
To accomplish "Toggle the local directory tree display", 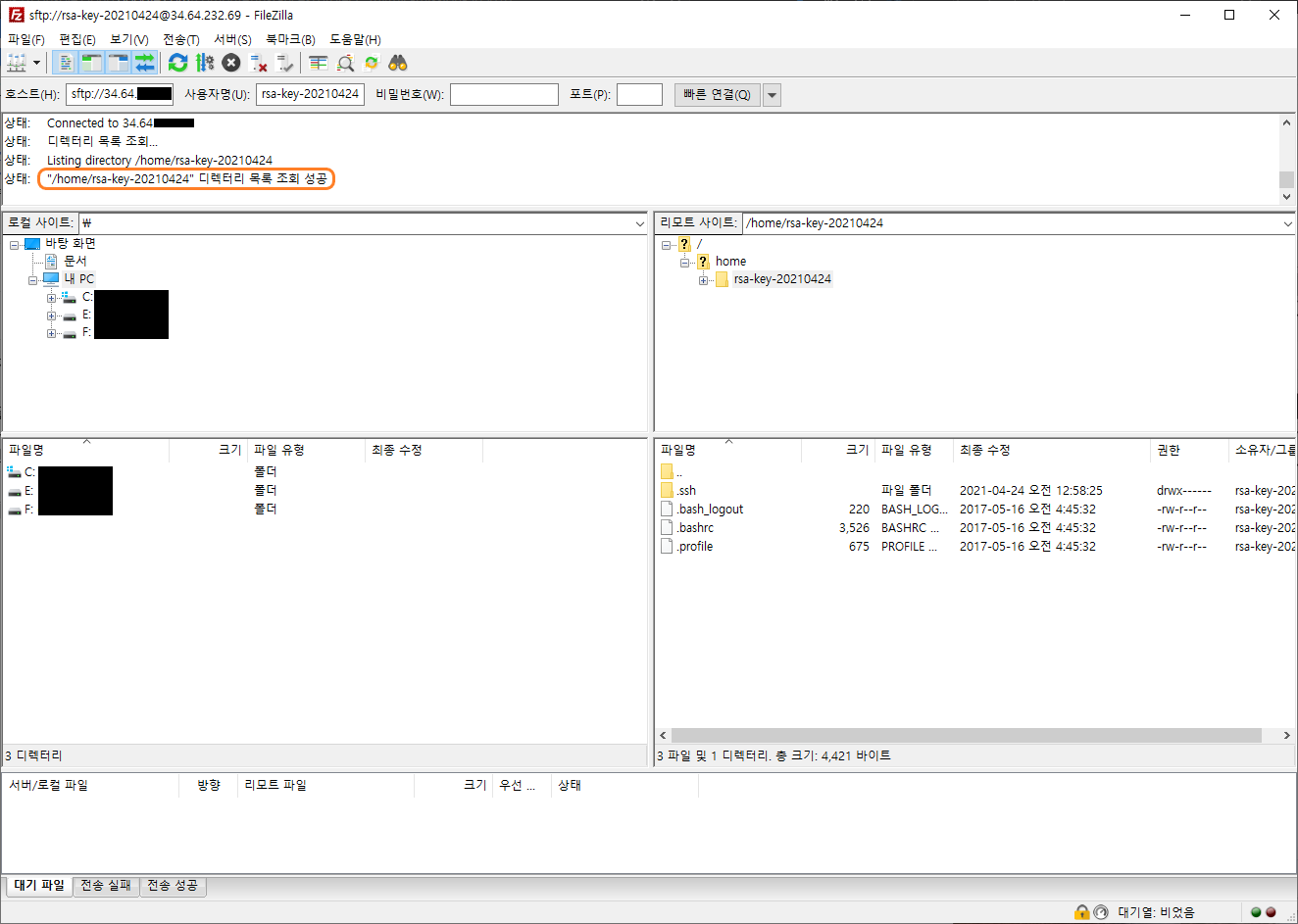I will point(92,63).
